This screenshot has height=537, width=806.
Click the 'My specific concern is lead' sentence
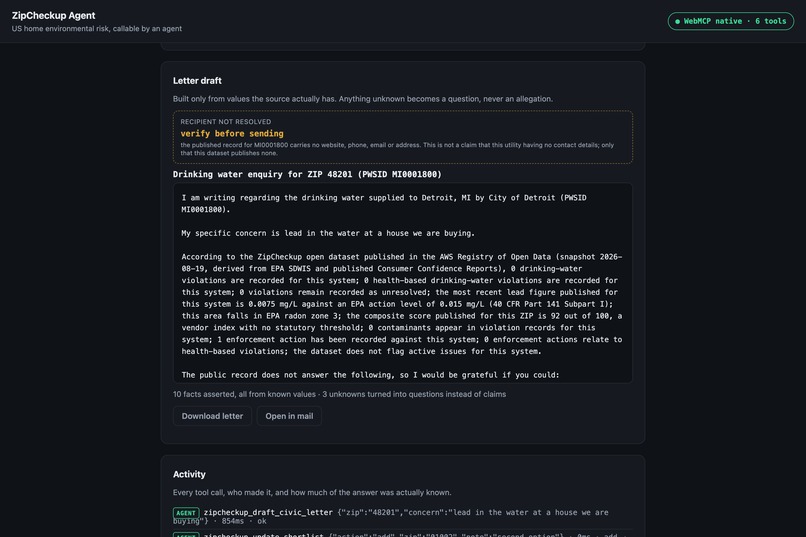[328, 233]
